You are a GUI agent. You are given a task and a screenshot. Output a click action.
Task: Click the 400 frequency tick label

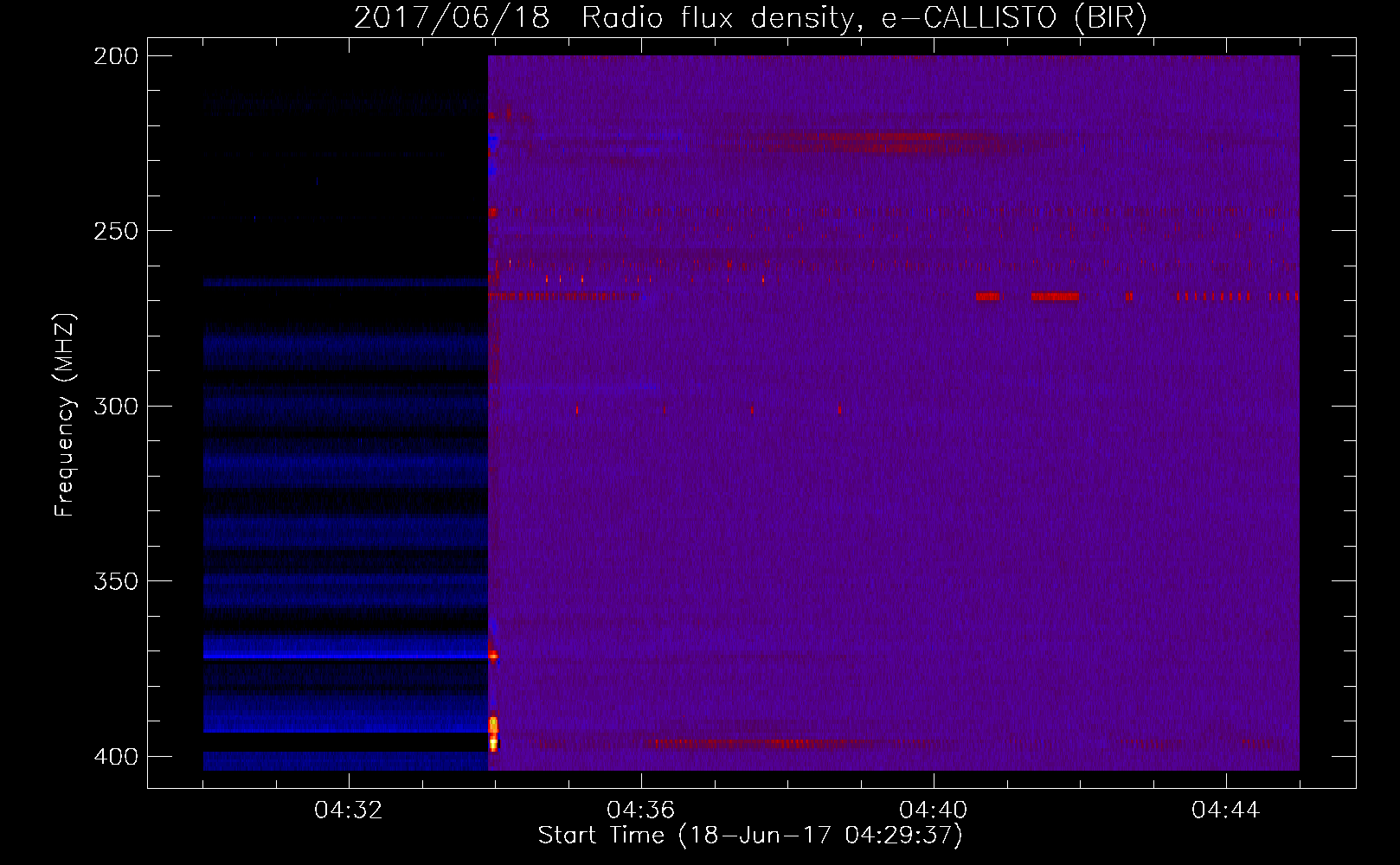(x=115, y=757)
